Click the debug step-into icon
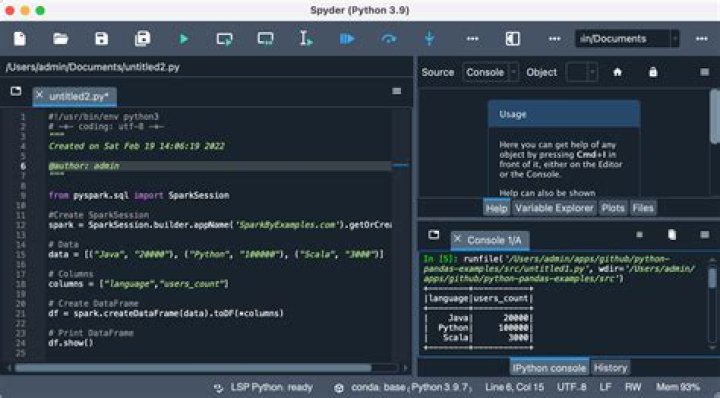Image resolution: width=720 pixels, height=398 pixels. tap(429, 39)
